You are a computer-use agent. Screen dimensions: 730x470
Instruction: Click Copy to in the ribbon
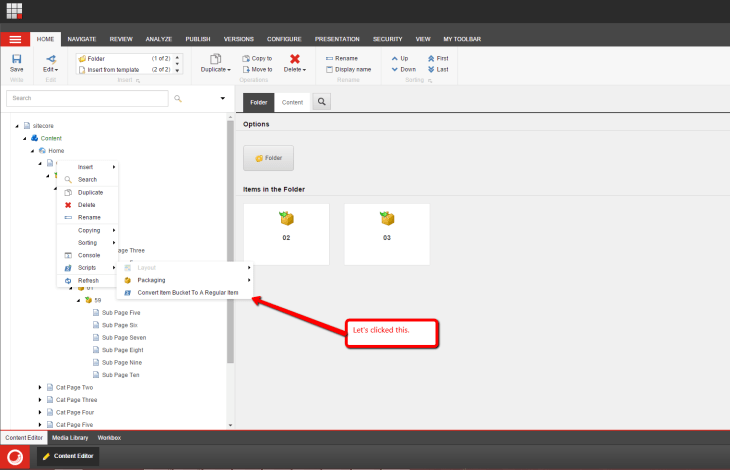pos(257,58)
